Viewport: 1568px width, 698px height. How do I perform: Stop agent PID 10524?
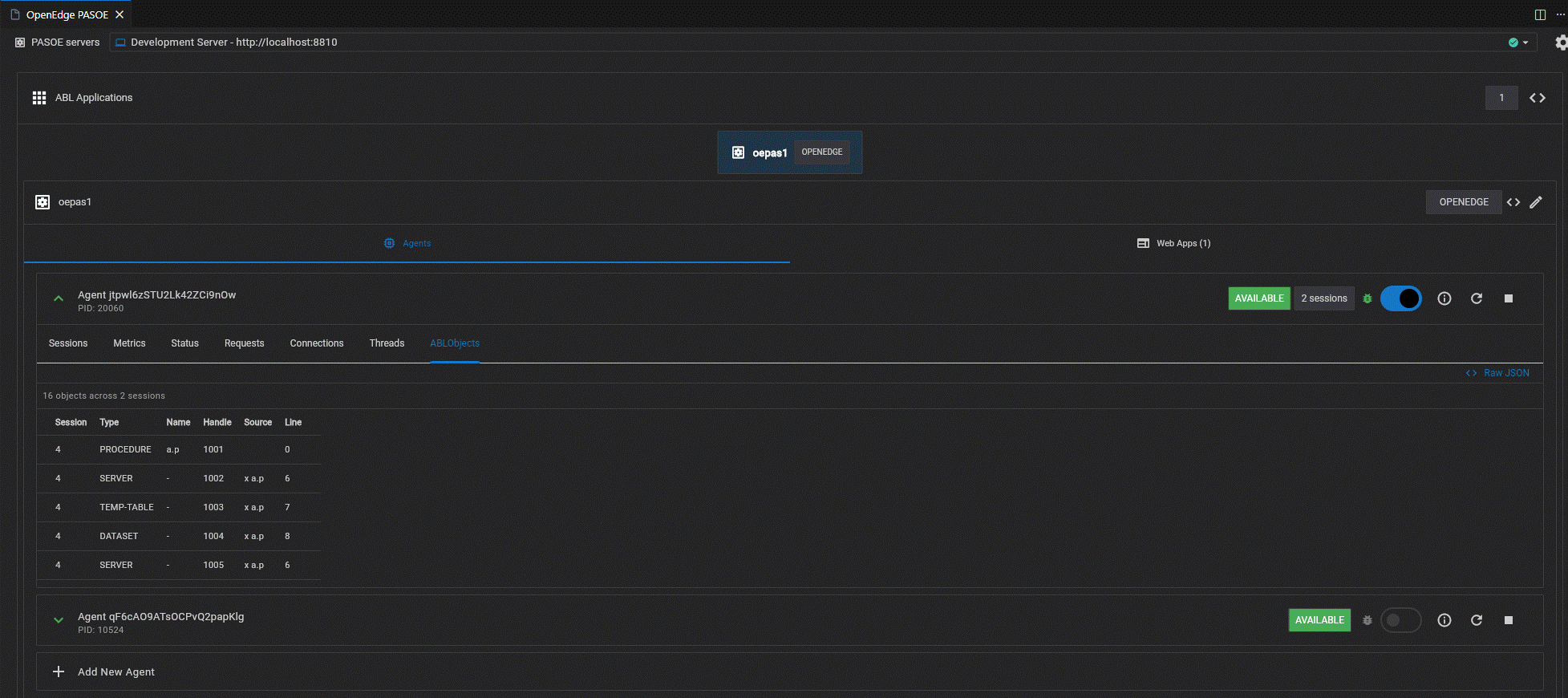(1509, 620)
